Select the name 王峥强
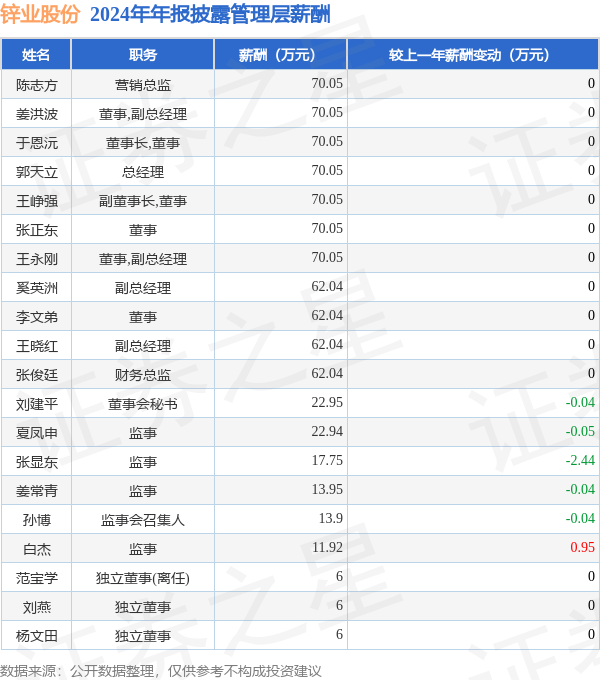600x680 pixels. tap(37, 201)
